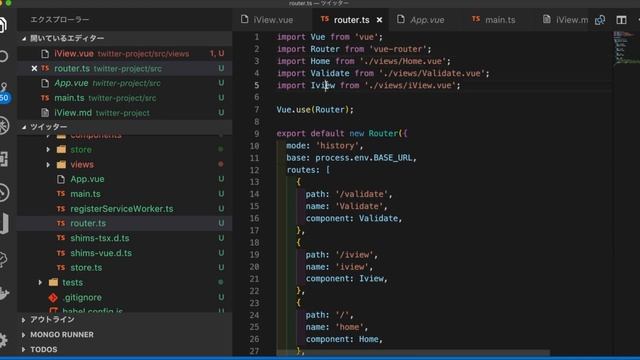Click "path: '/iview'," on line 19

(x=342, y=255)
